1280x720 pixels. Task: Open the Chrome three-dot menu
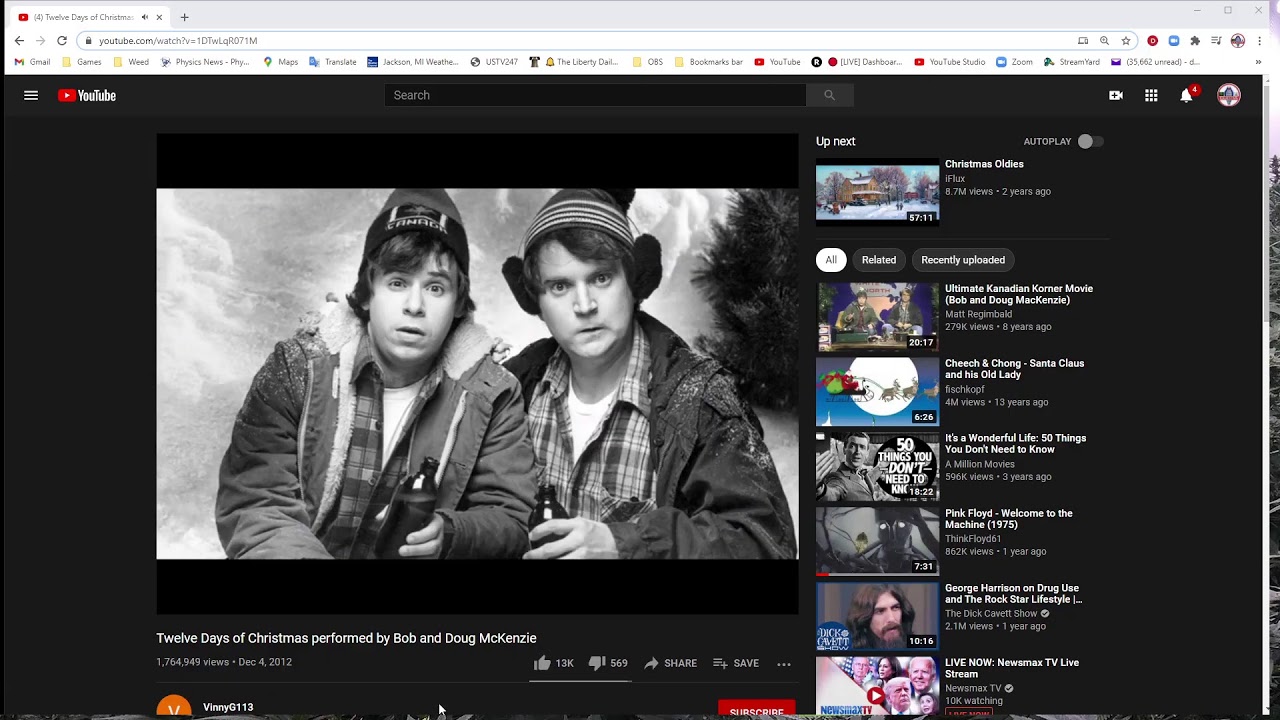(1260, 41)
